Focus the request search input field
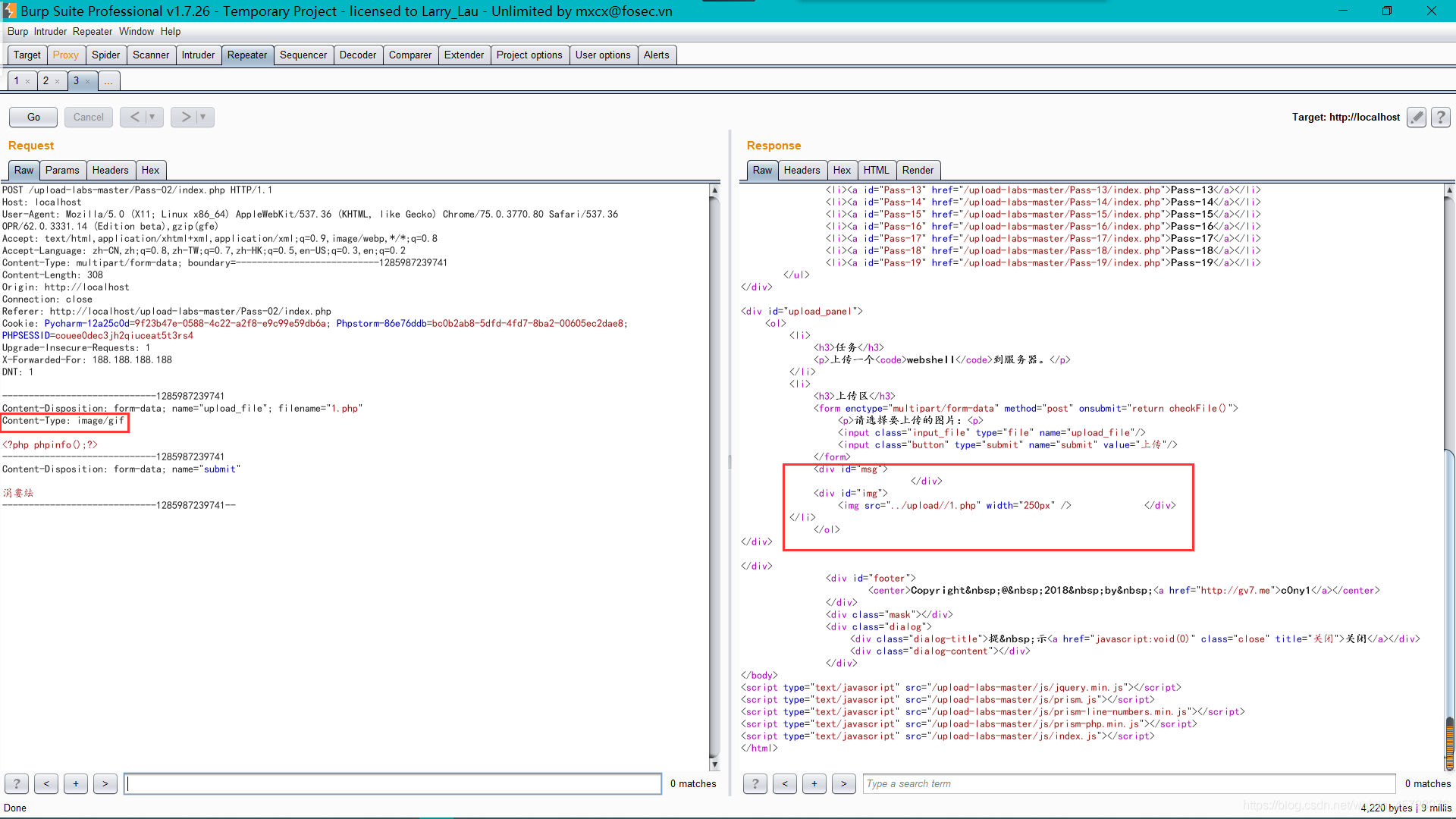This screenshot has height=819, width=1456. coord(393,783)
